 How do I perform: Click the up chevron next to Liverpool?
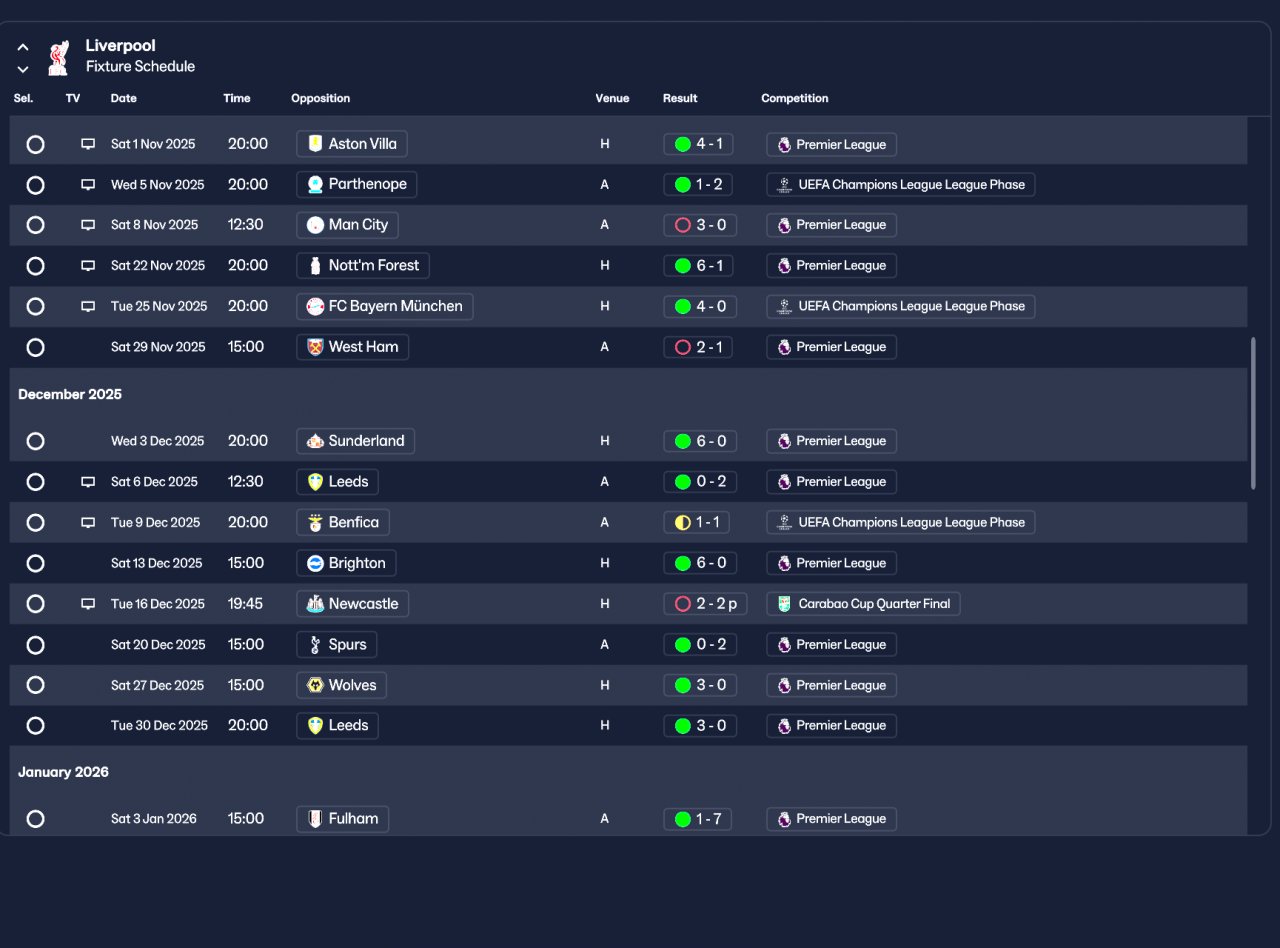pyautogui.click(x=23, y=47)
